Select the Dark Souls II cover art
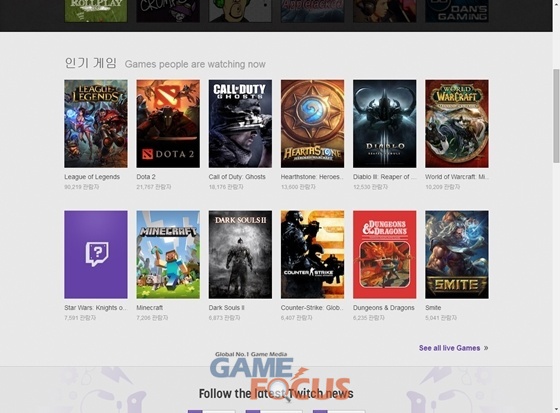560x413 pixels. pos(240,254)
